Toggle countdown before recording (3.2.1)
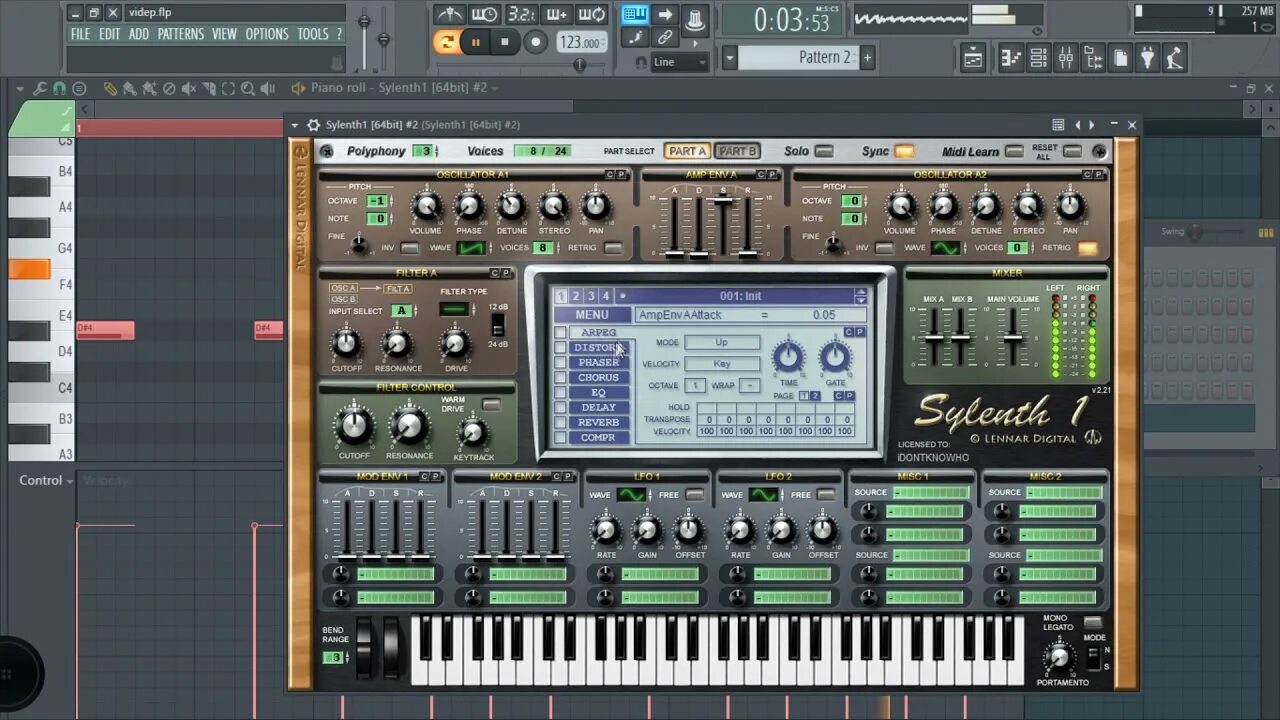This screenshot has width=1280, height=720. (521, 15)
